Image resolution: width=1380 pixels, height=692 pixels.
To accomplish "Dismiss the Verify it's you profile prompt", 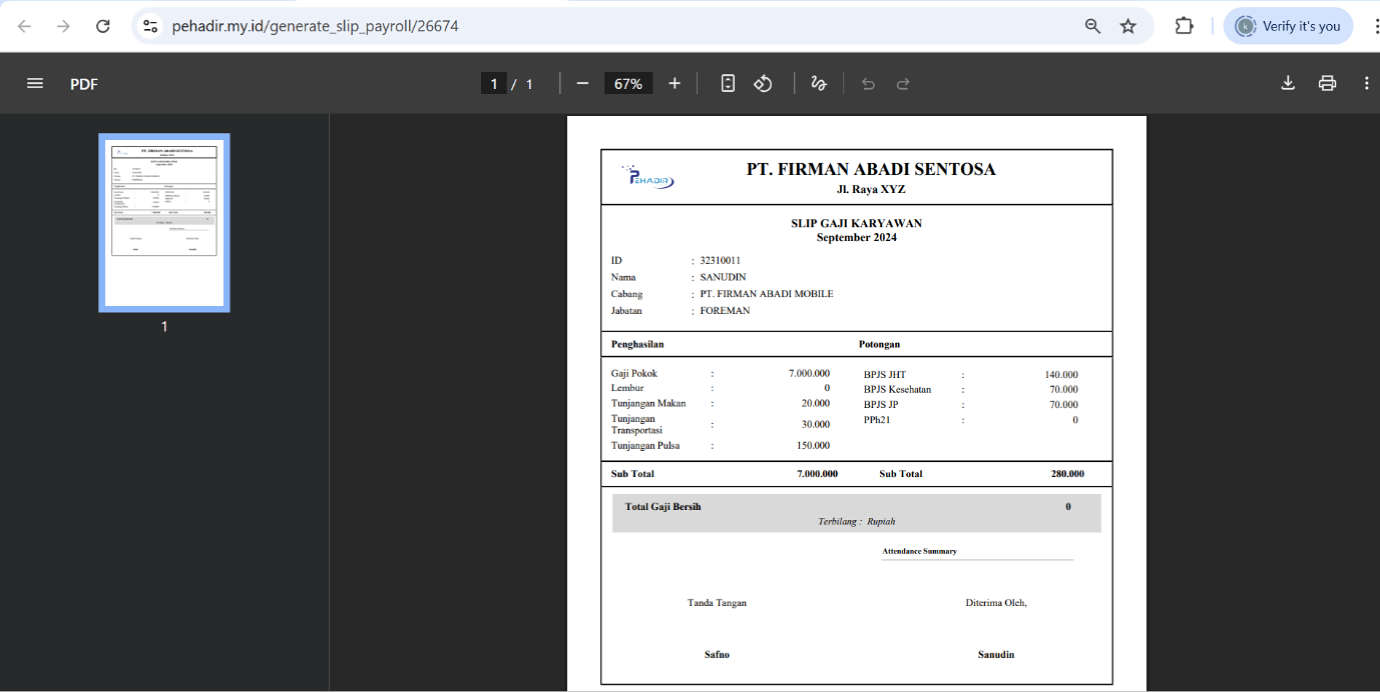I will (1288, 25).
